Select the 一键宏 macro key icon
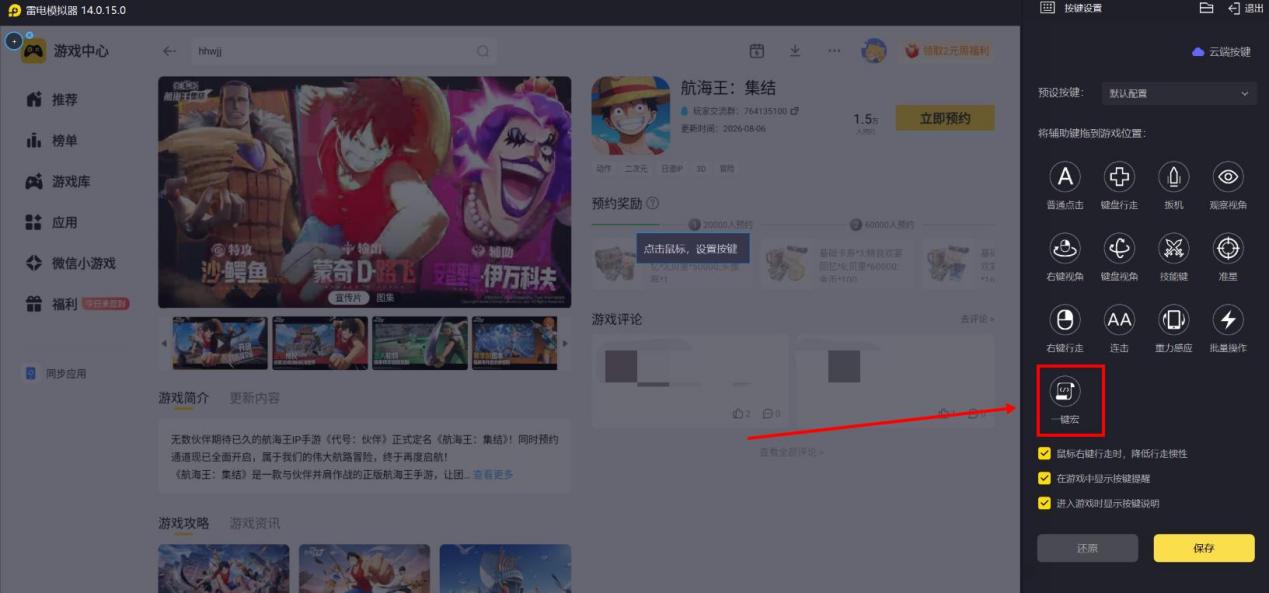The height and width of the screenshot is (593, 1269). pos(1065,391)
